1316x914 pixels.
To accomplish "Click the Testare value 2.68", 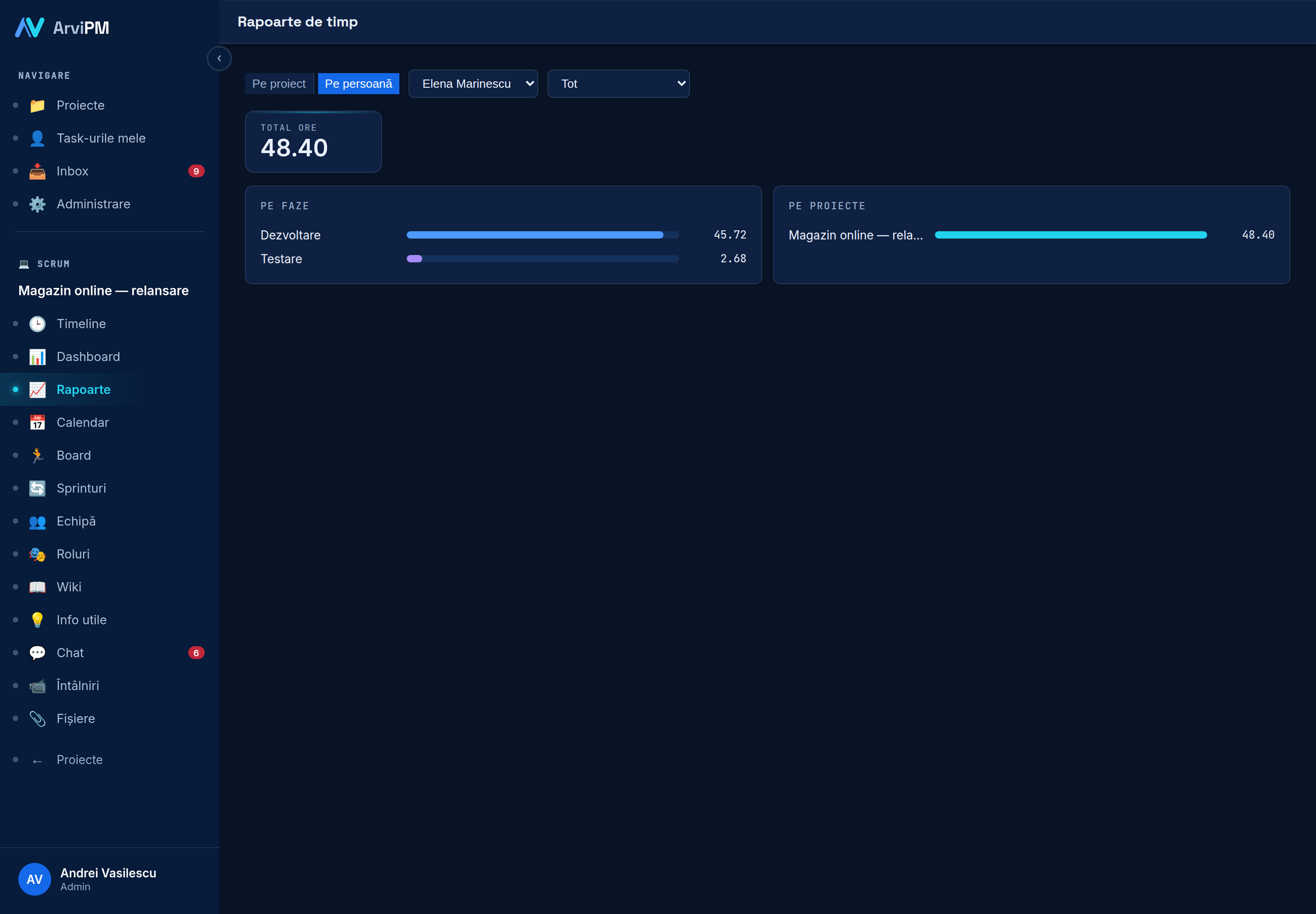I will pos(733,259).
